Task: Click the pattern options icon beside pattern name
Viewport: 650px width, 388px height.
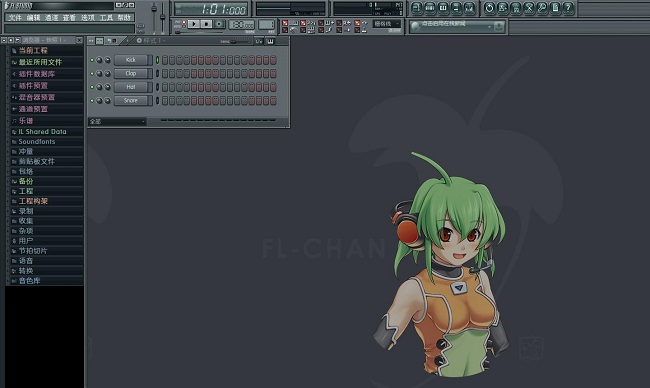Action: pos(139,41)
